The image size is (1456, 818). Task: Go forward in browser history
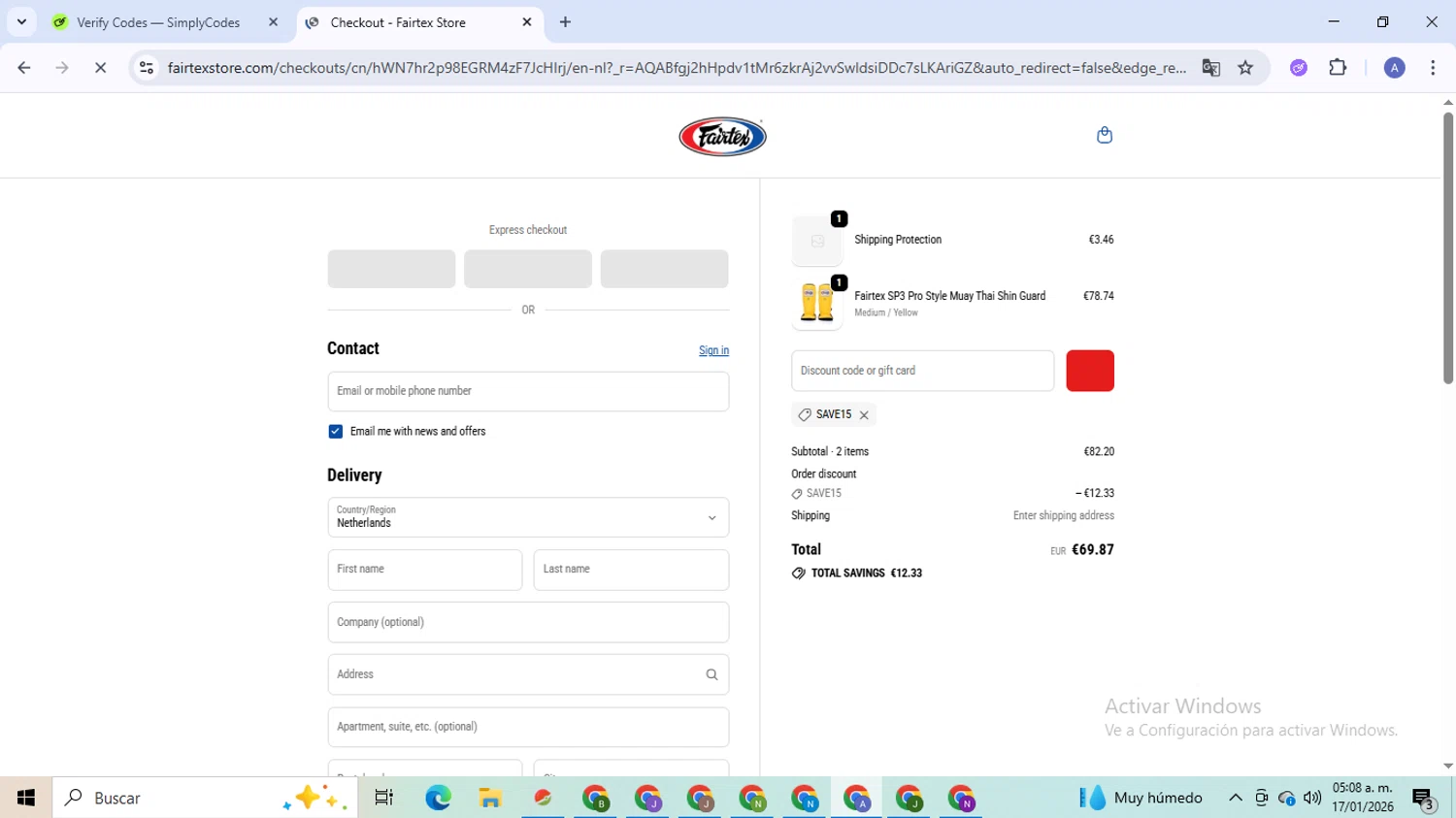(x=62, y=68)
